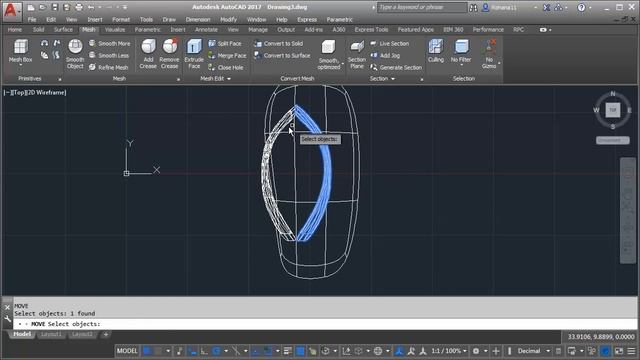Open Decimal units dropdown
Viewport: 640px width, 360px height.
(x=533, y=351)
